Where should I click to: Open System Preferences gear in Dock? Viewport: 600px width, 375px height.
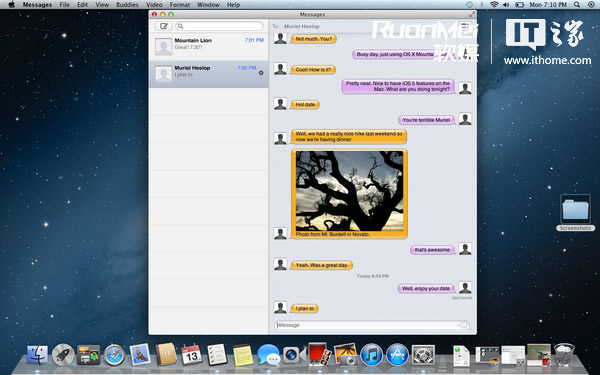click(x=423, y=355)
